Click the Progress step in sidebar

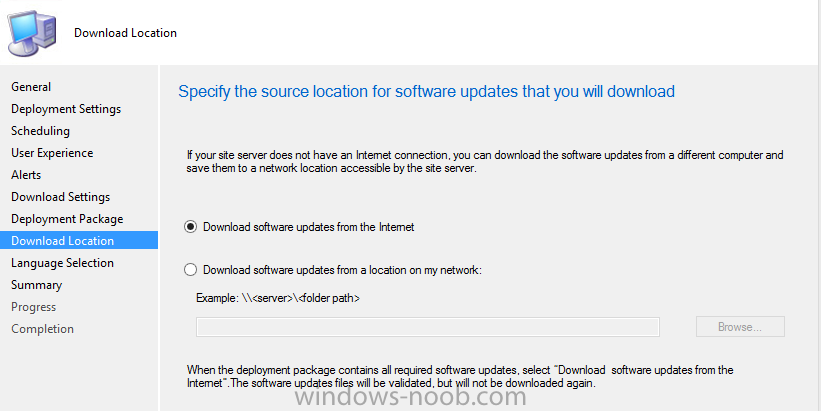(33, 307)
